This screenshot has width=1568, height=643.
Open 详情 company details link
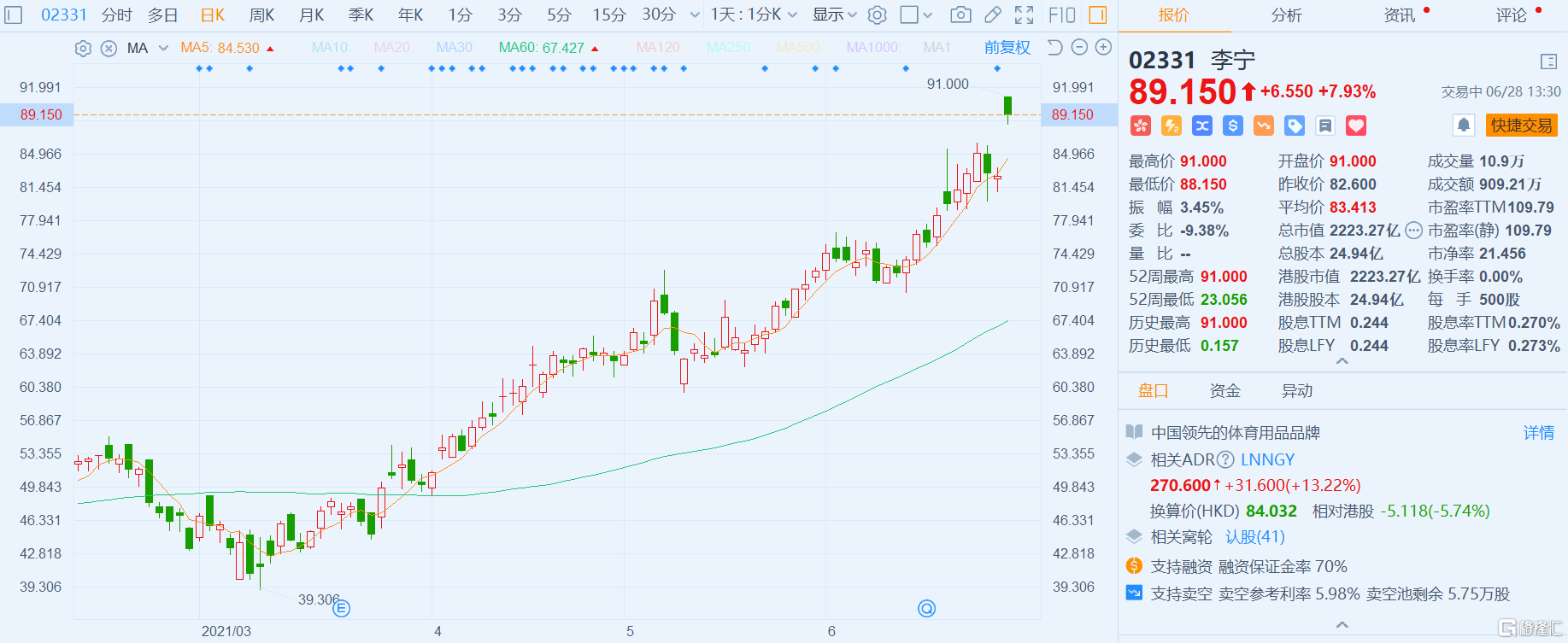pos(1539,433)
